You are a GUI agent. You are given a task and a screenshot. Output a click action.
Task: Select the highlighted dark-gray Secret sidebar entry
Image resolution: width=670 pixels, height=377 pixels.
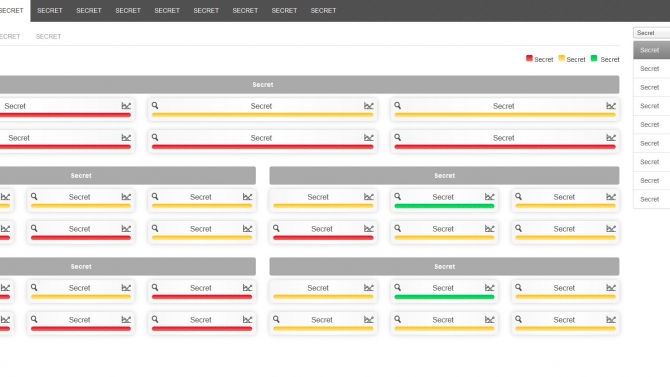pyautogui.click(x=652, y=50)
